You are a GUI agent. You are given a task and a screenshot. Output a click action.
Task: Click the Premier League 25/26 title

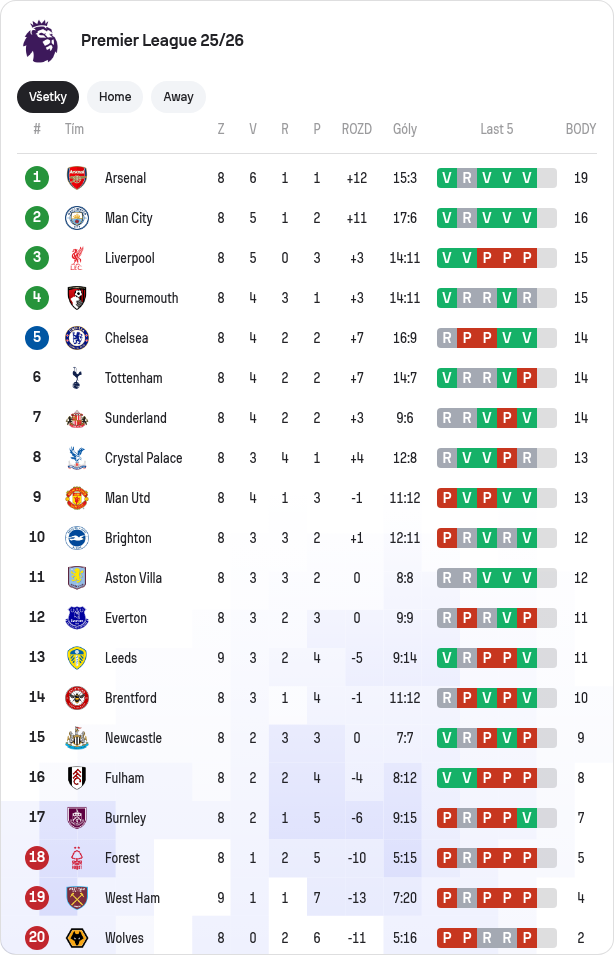pos(162,40)
